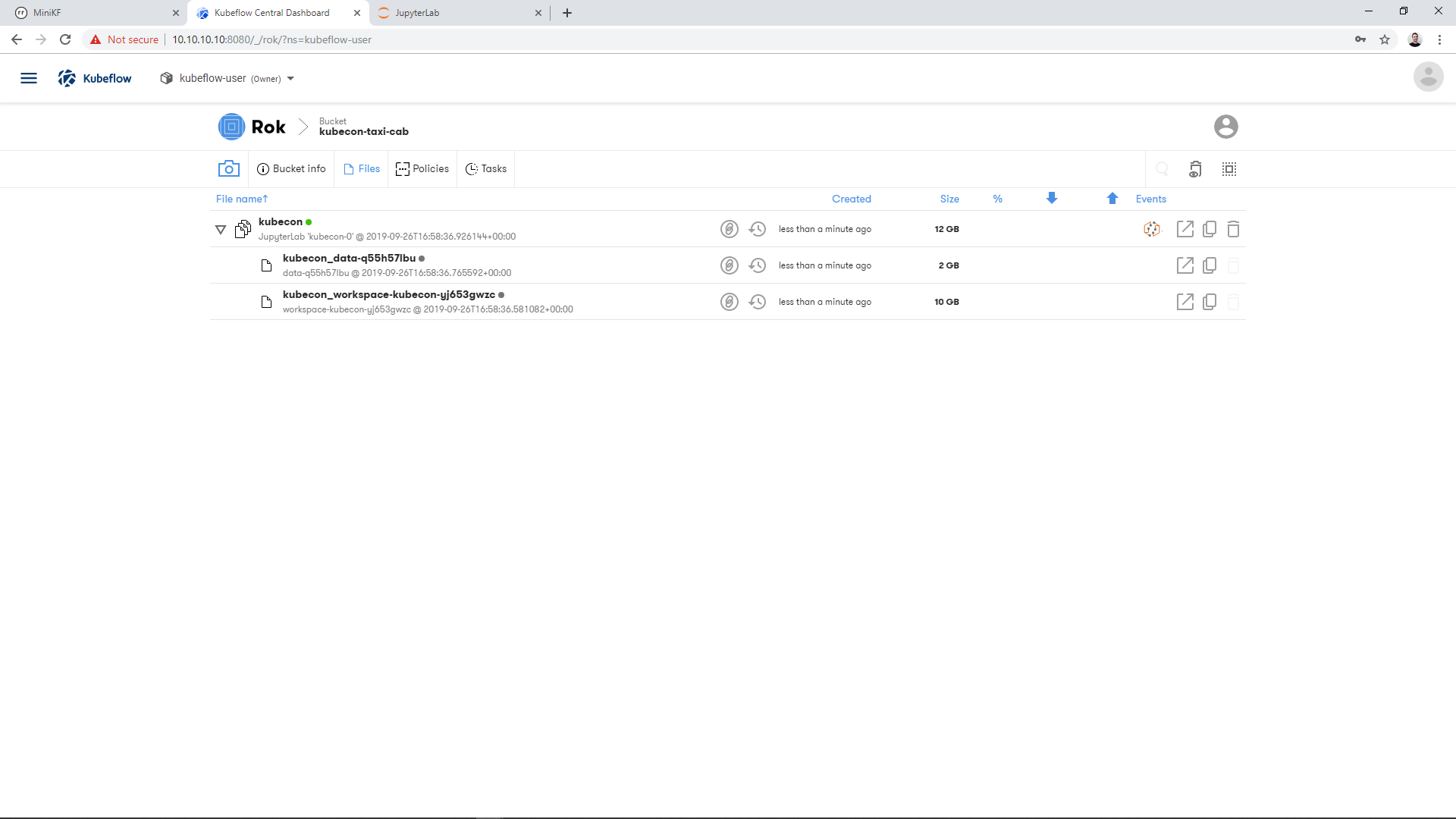Close the JupyterLab browser tab

[538, 13]
